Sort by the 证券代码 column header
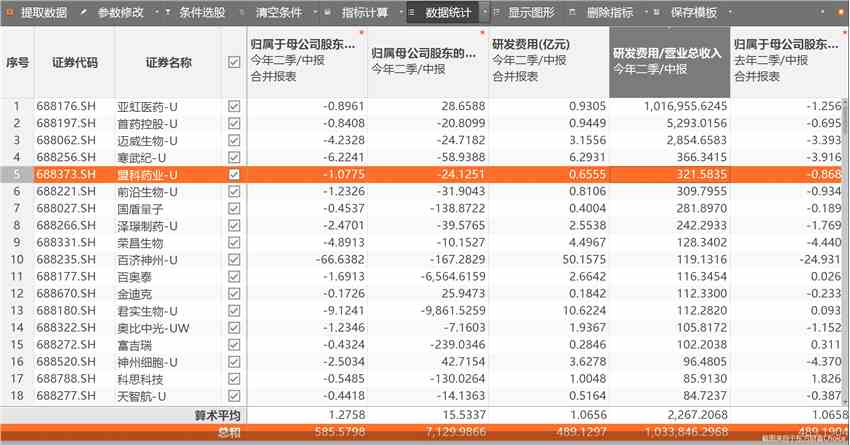 coord(75,62)
